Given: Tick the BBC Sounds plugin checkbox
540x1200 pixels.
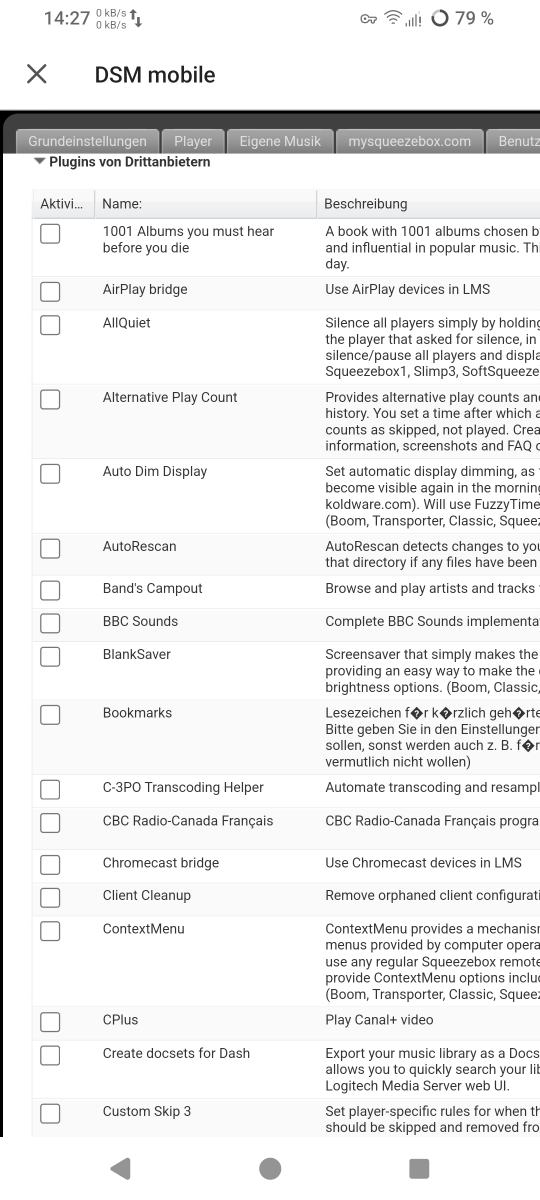Looking at the screenshot, I should 50,623.
